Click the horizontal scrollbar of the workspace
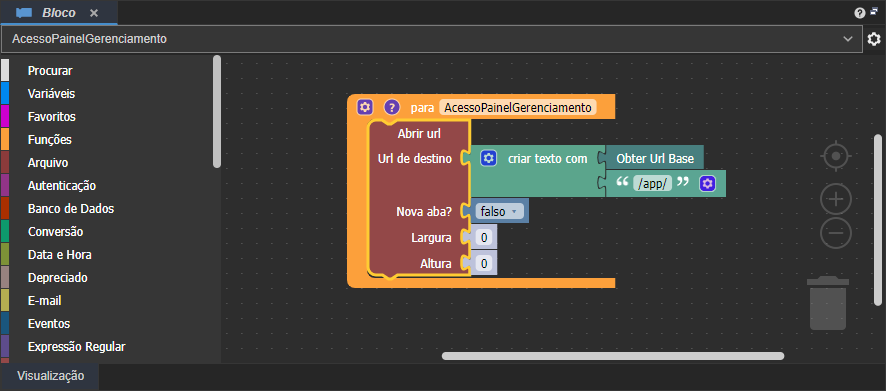The image size is (886, 391). (x=613, y=356)
